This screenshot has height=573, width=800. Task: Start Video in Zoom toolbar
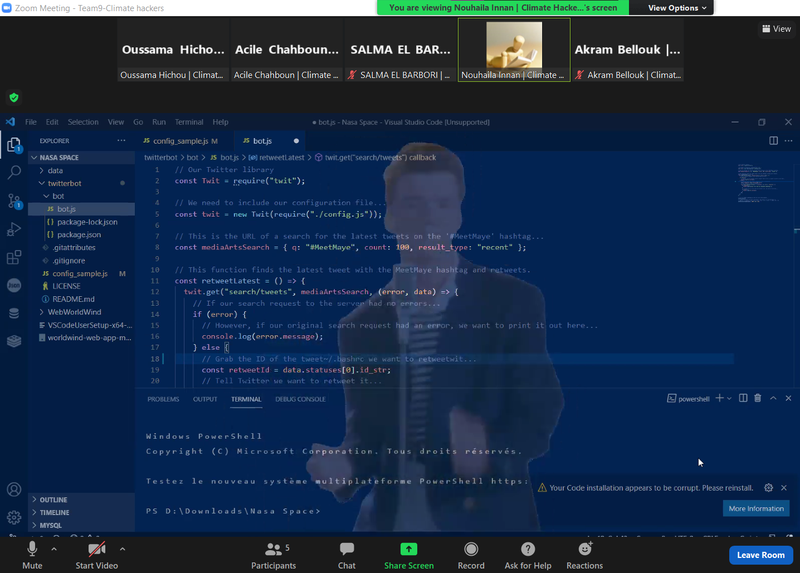click(97, 555)
